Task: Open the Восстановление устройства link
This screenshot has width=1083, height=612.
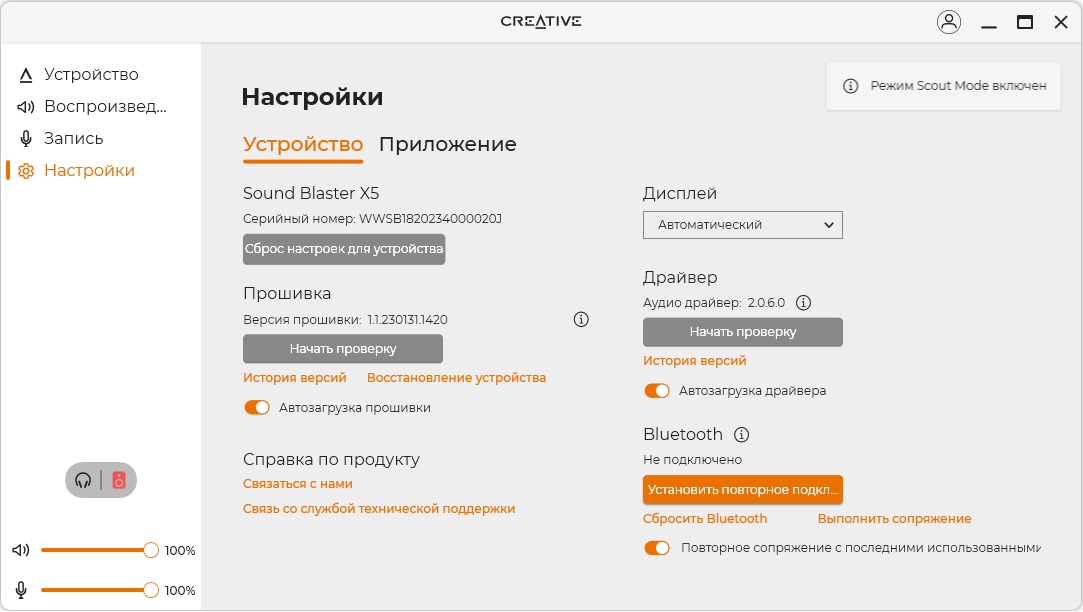Action: 456,378
